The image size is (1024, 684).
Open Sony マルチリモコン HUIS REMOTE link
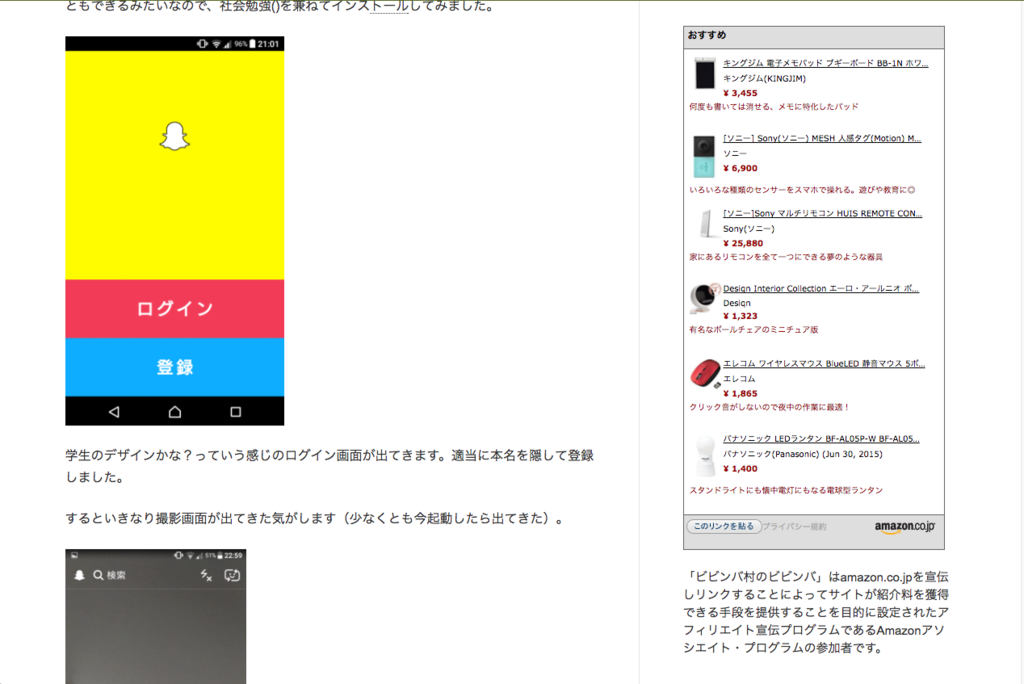point(822,213)
